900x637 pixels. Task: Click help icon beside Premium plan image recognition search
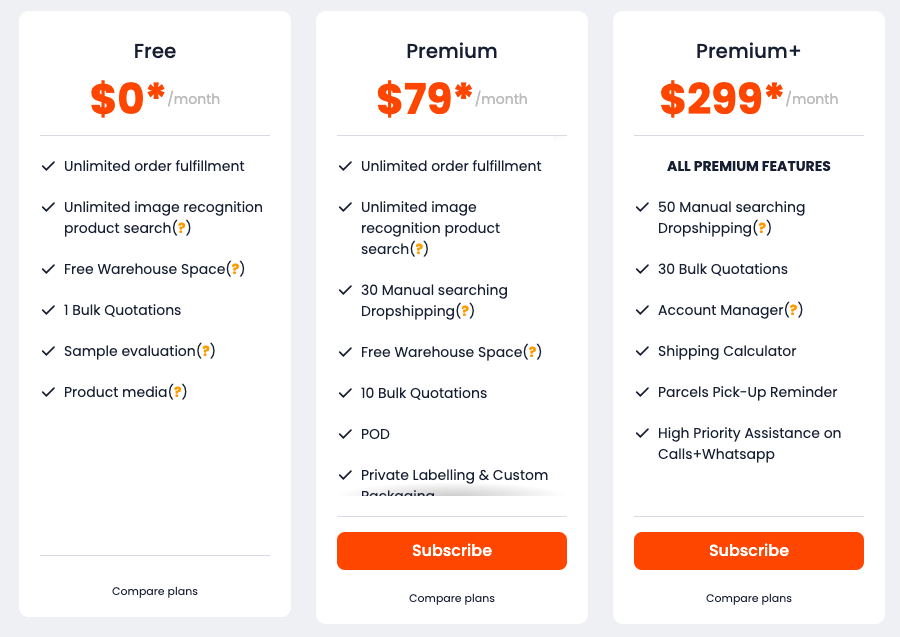pyautogui.click(x=419, y=249)
